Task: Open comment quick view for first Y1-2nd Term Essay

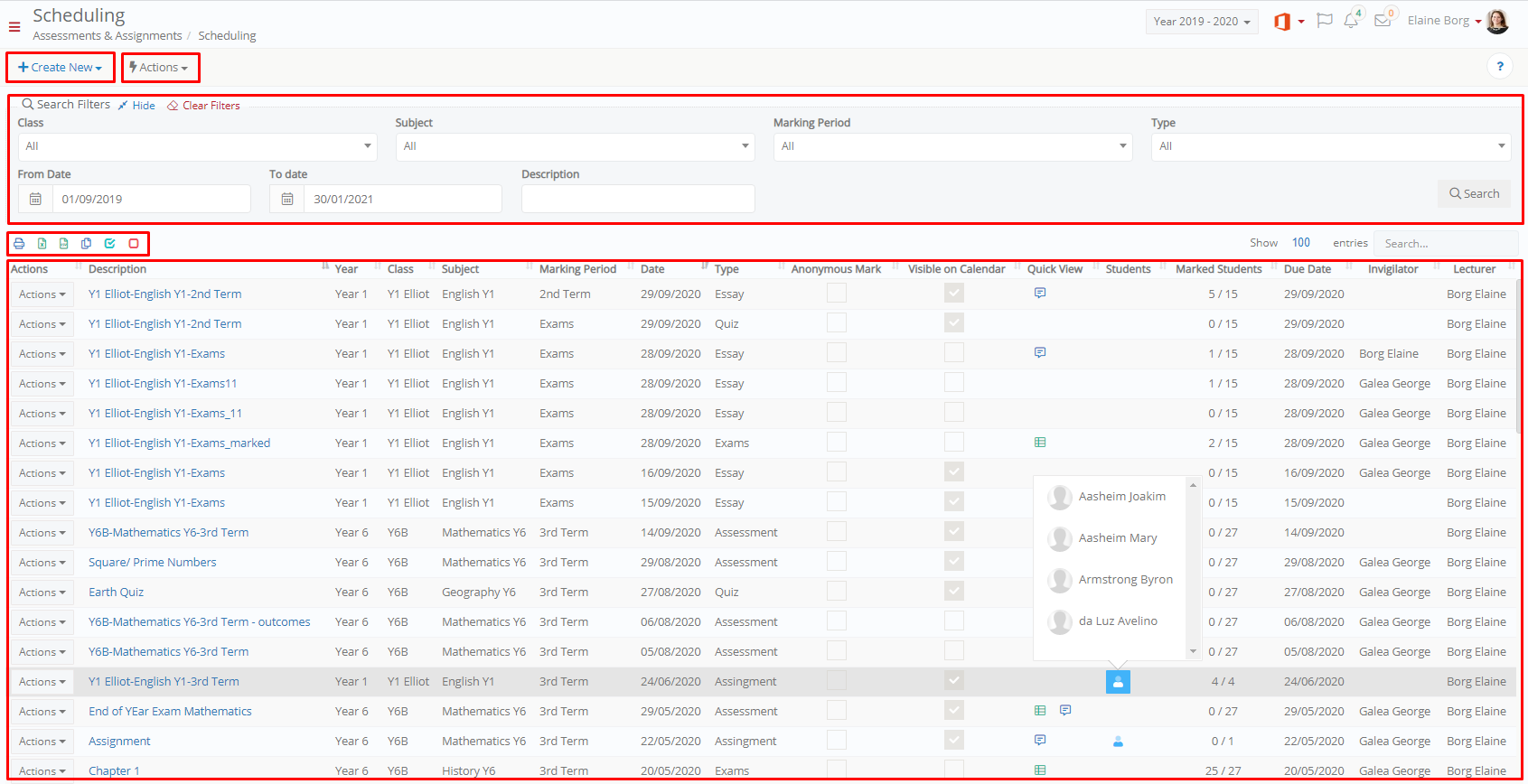Action: coord(1040,293)
